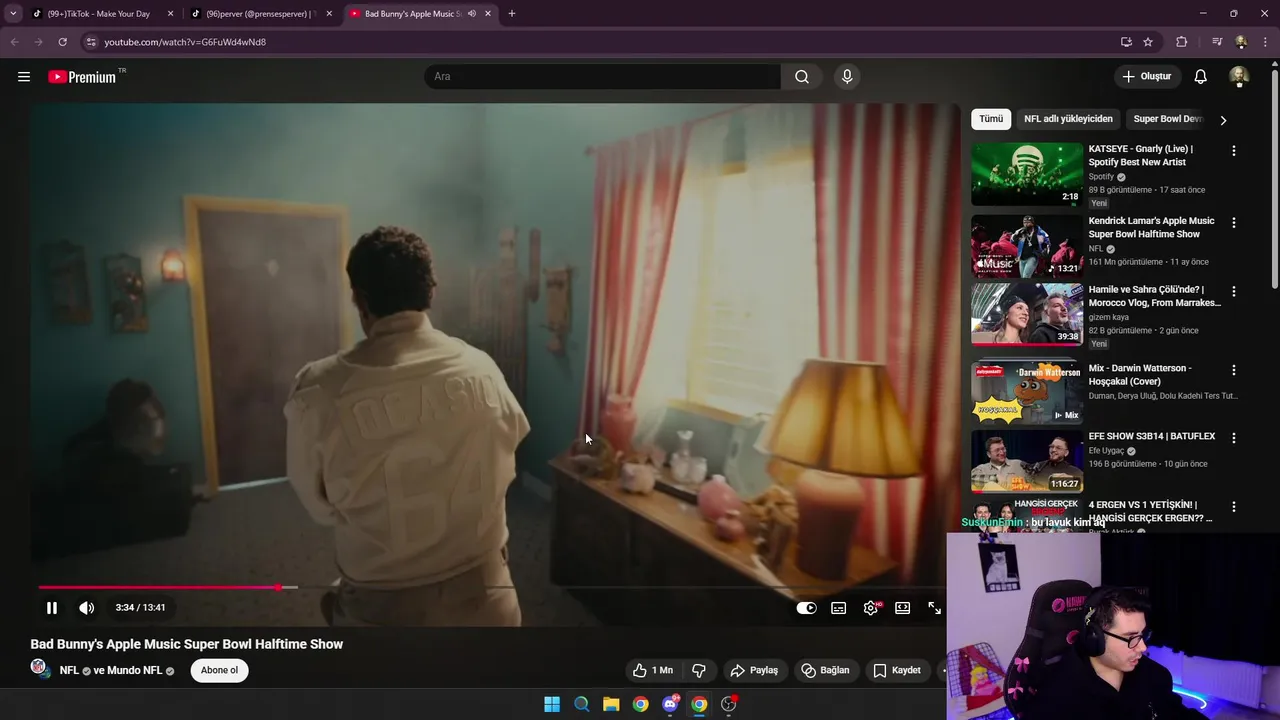Screen dimensions: 1280x720
Task: Open the Darwin Watterson Mix thumbnail
Action: (x=1027, y=392)
